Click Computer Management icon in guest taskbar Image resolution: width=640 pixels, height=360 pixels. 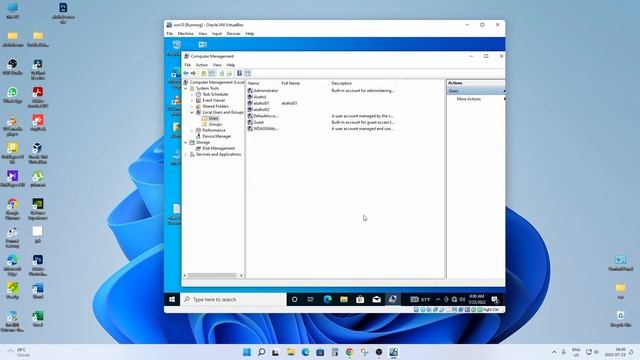pos(393,300)
